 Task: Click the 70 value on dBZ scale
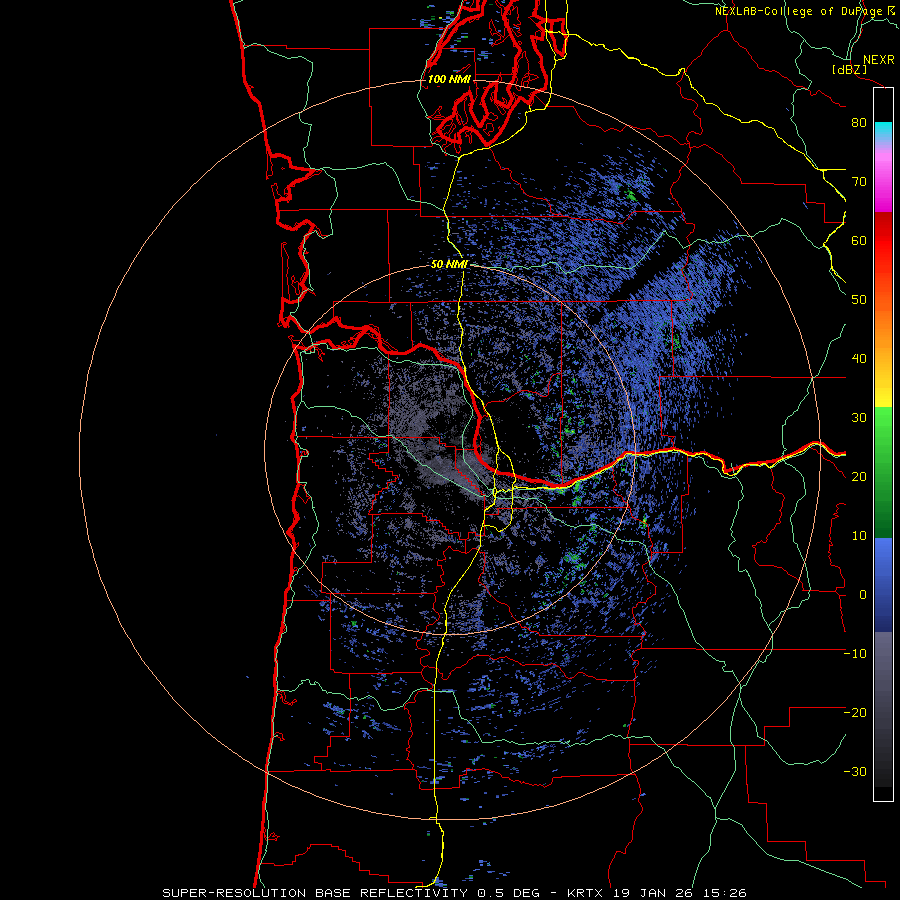pos(859,181)
